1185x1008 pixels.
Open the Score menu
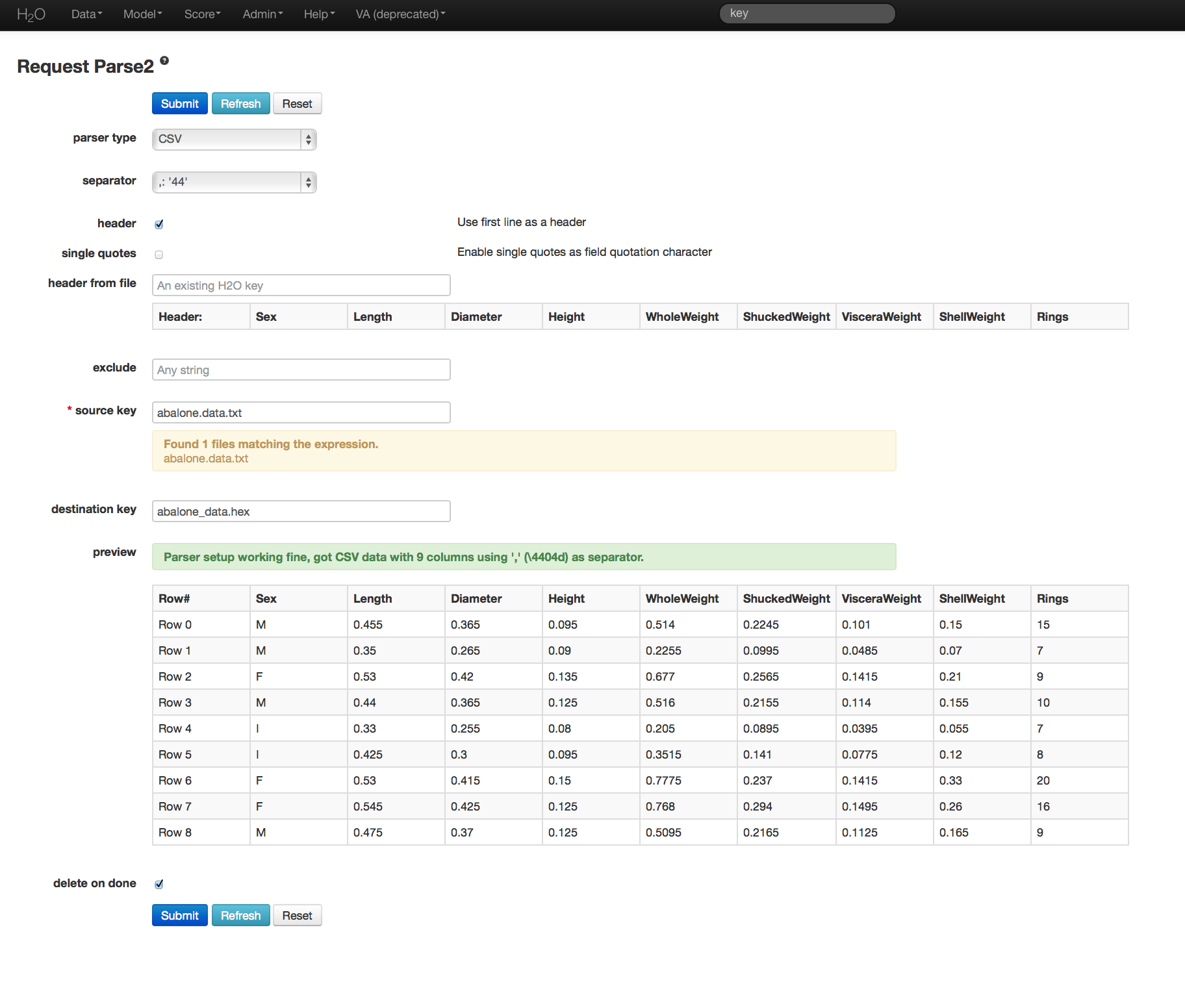(202, 14)
